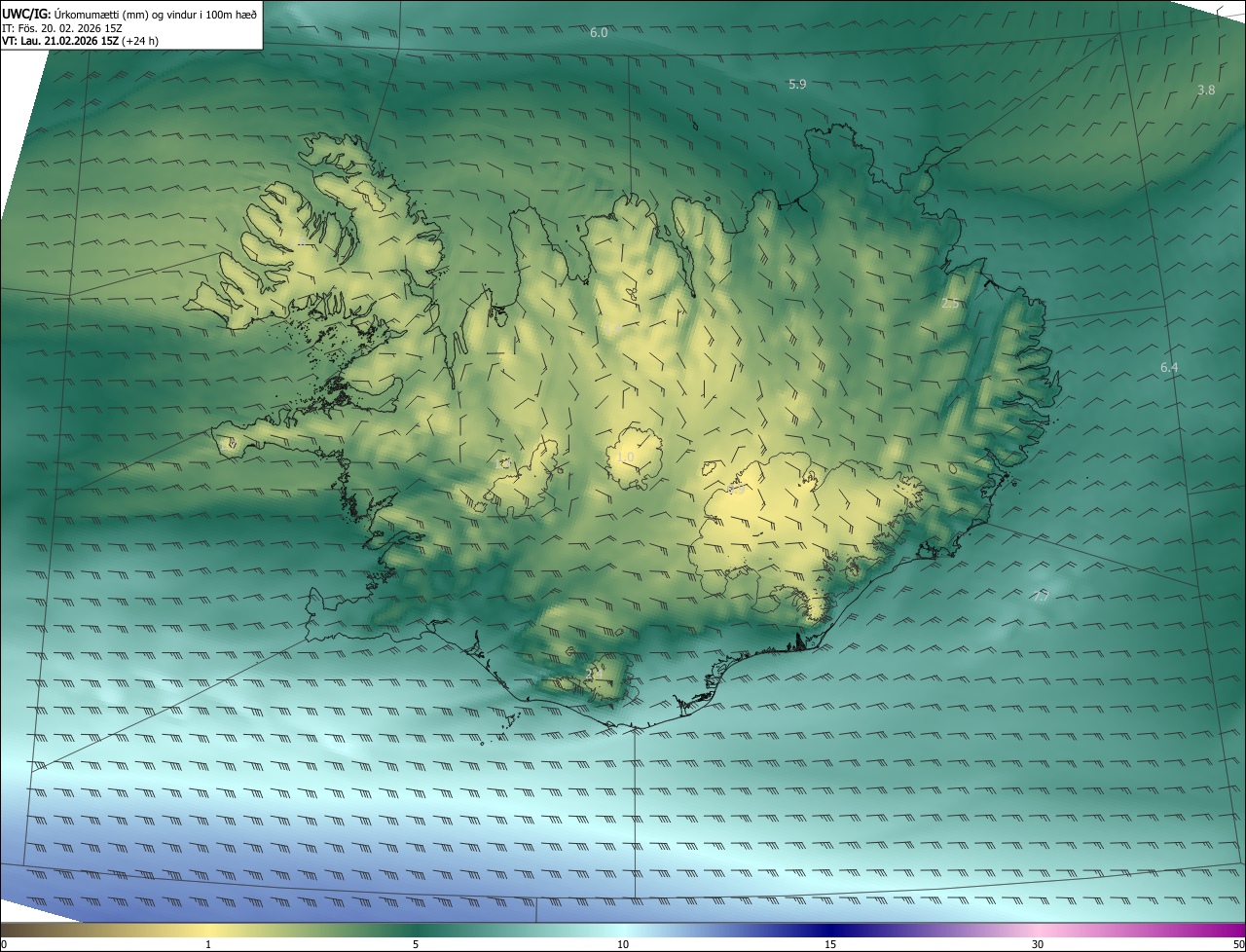Click the '15' tick on the color scale
Viewport: 1246px width, 952px height.
830,944
